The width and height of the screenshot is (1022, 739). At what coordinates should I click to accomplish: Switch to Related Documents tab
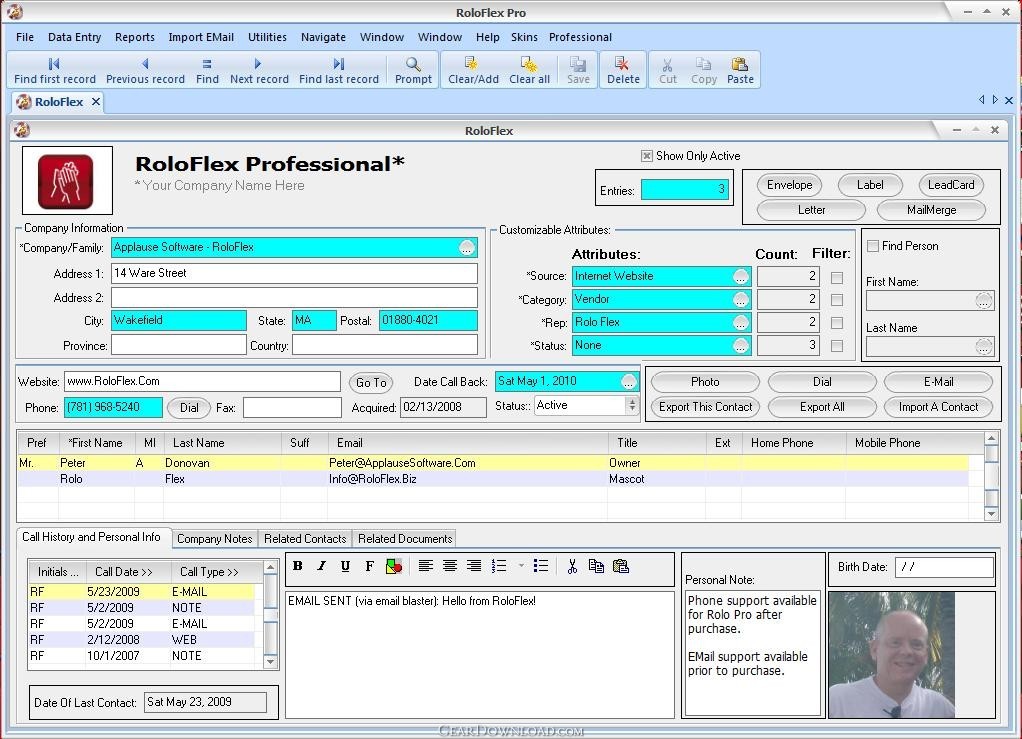[x=405, y=538]
